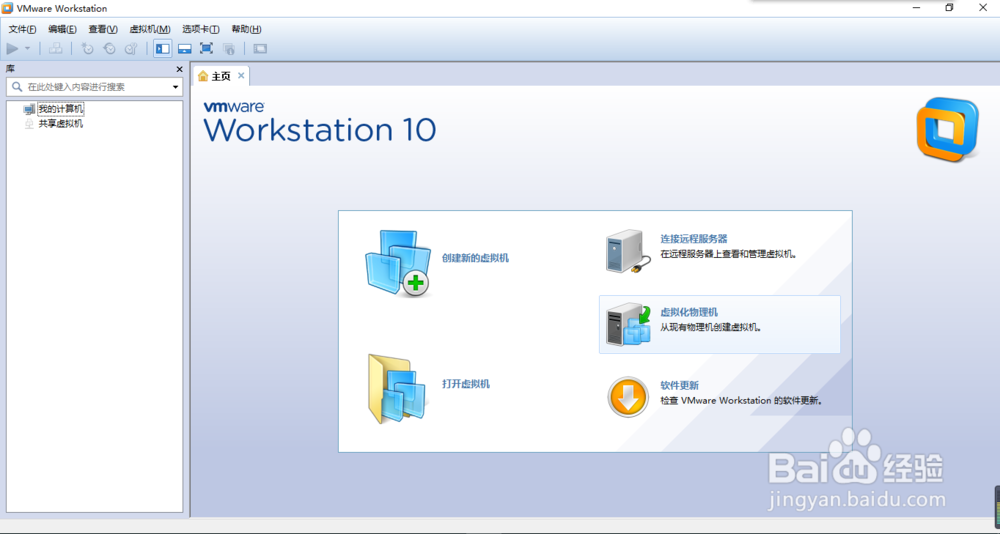
Task: Click the 软件更新 link
Action: (679, 385)
